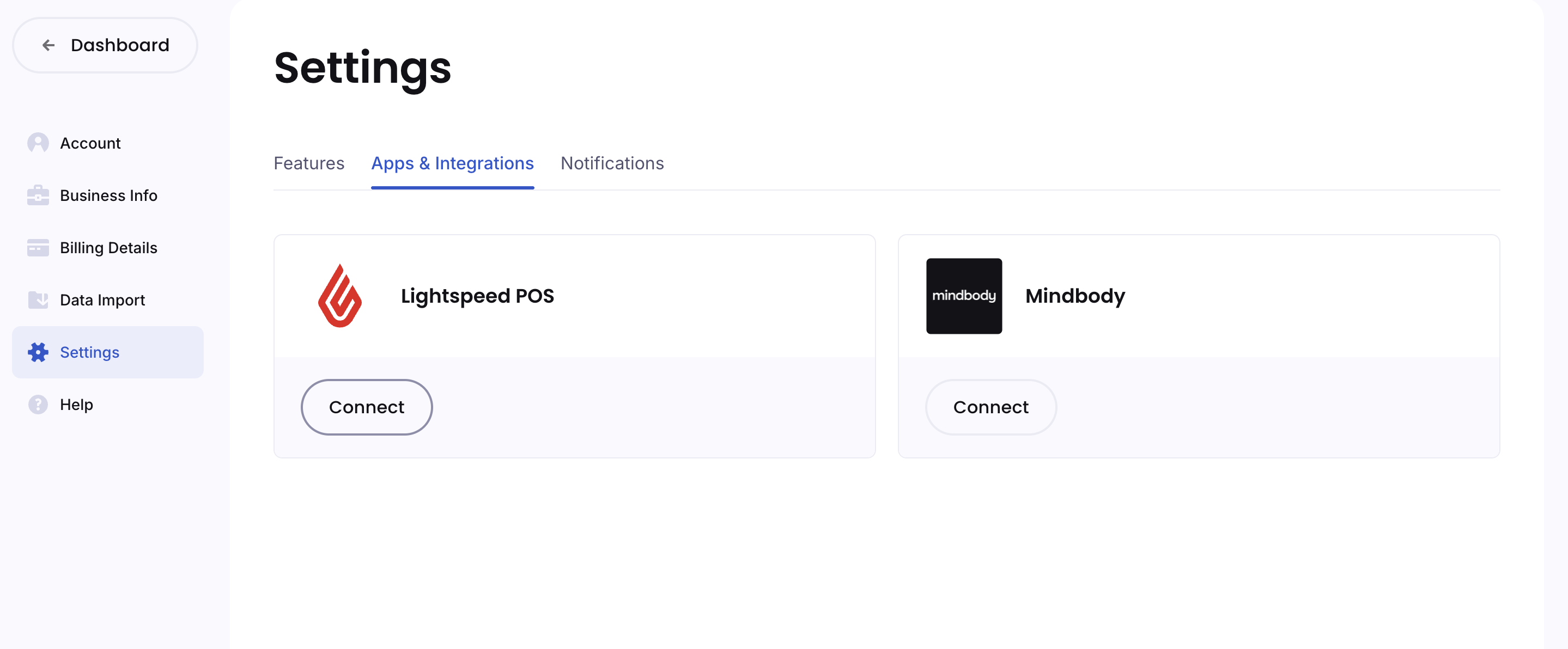Click the Settings page heading
The width and height of the screenshot is (1568, 649).
point(362,69)
